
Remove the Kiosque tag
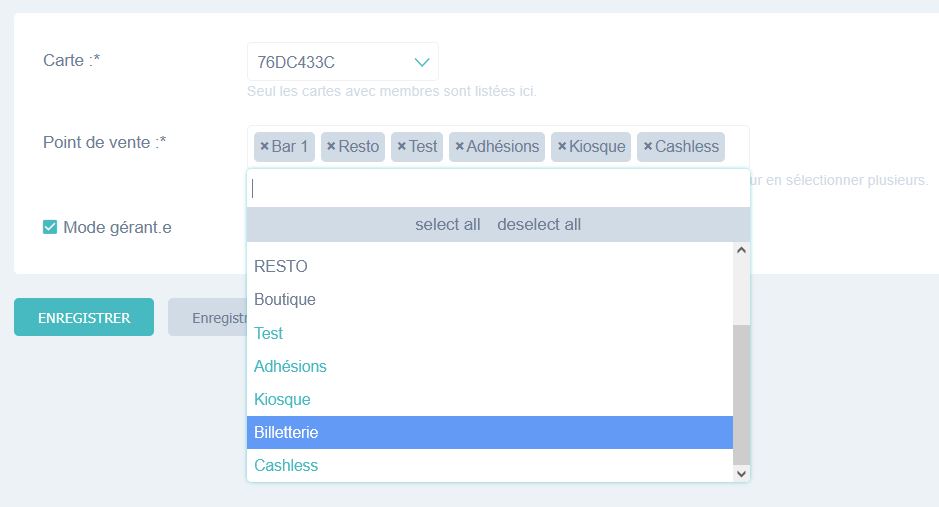562,147
